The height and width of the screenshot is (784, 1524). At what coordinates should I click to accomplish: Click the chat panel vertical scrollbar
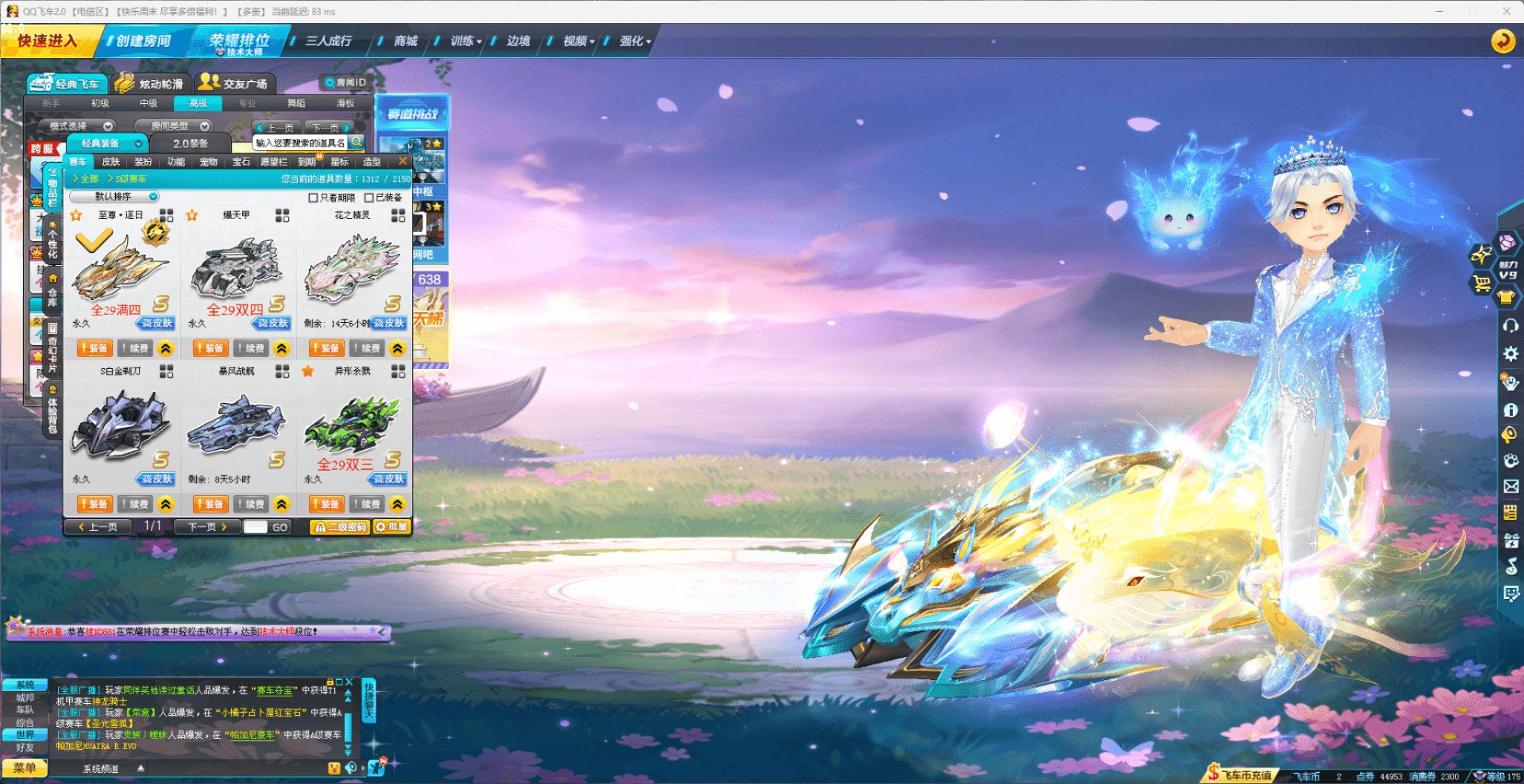click(348, 727)
